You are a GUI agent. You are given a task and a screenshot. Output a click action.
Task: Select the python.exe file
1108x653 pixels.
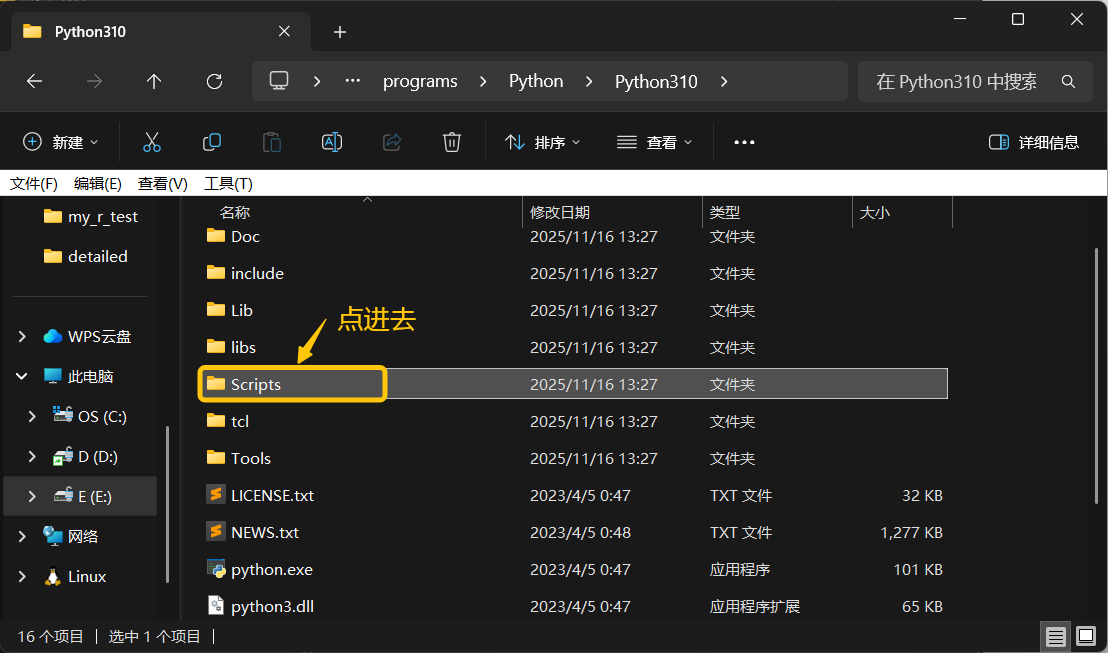pyautogui.click(x=271, y=570)
